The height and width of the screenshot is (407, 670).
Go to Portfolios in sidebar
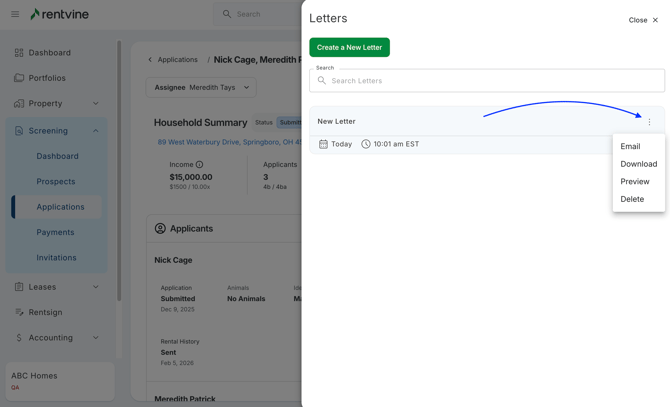(x=47, y=78)
